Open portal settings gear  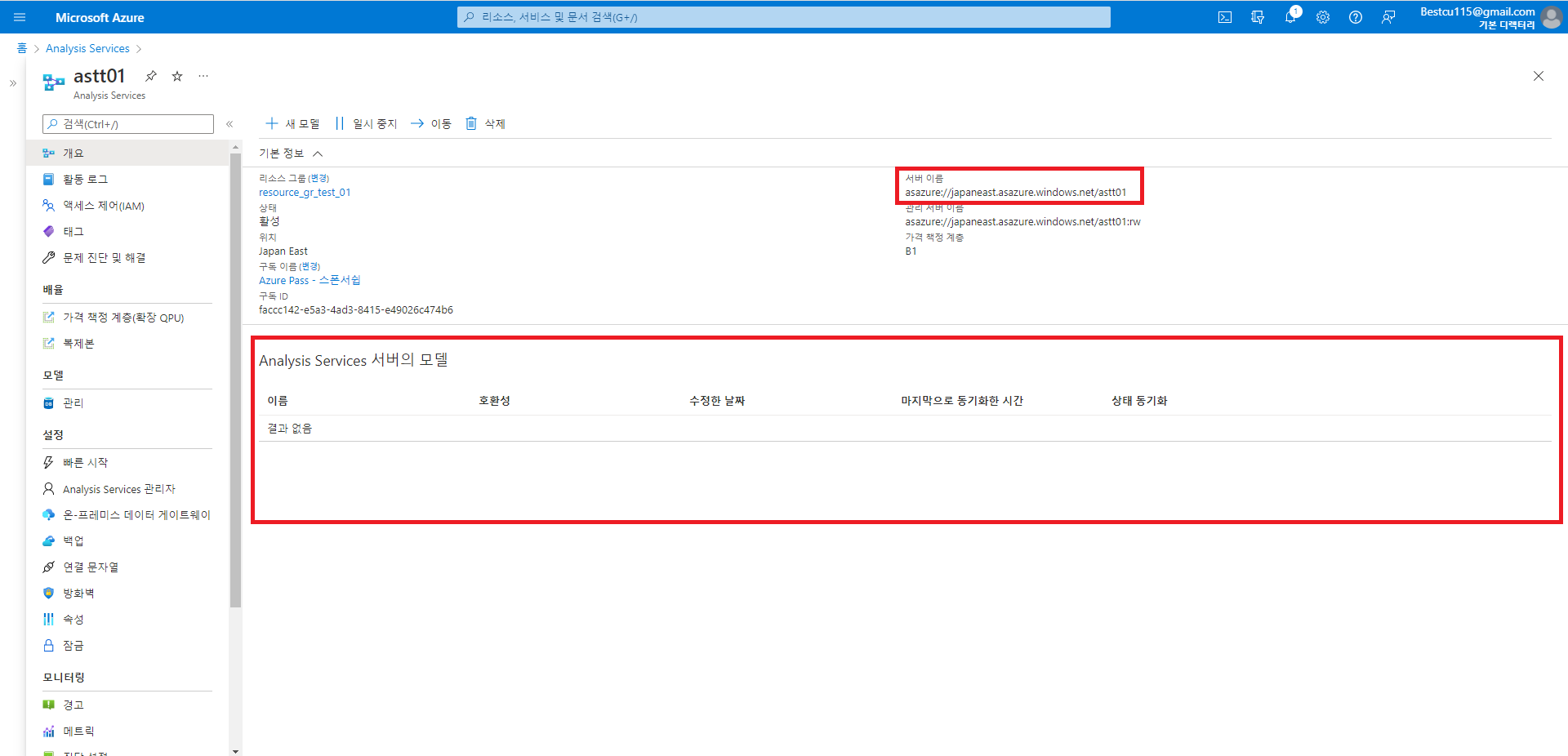1323,17
